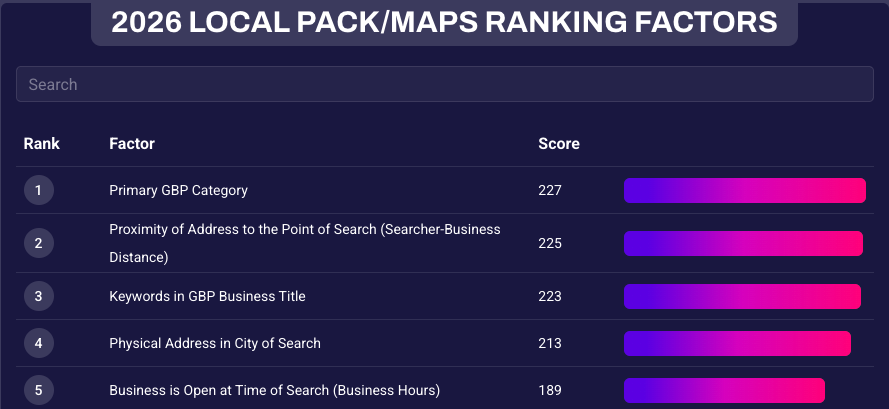Click the Search input field
The image size is (889, 409).
coord(444,84)
